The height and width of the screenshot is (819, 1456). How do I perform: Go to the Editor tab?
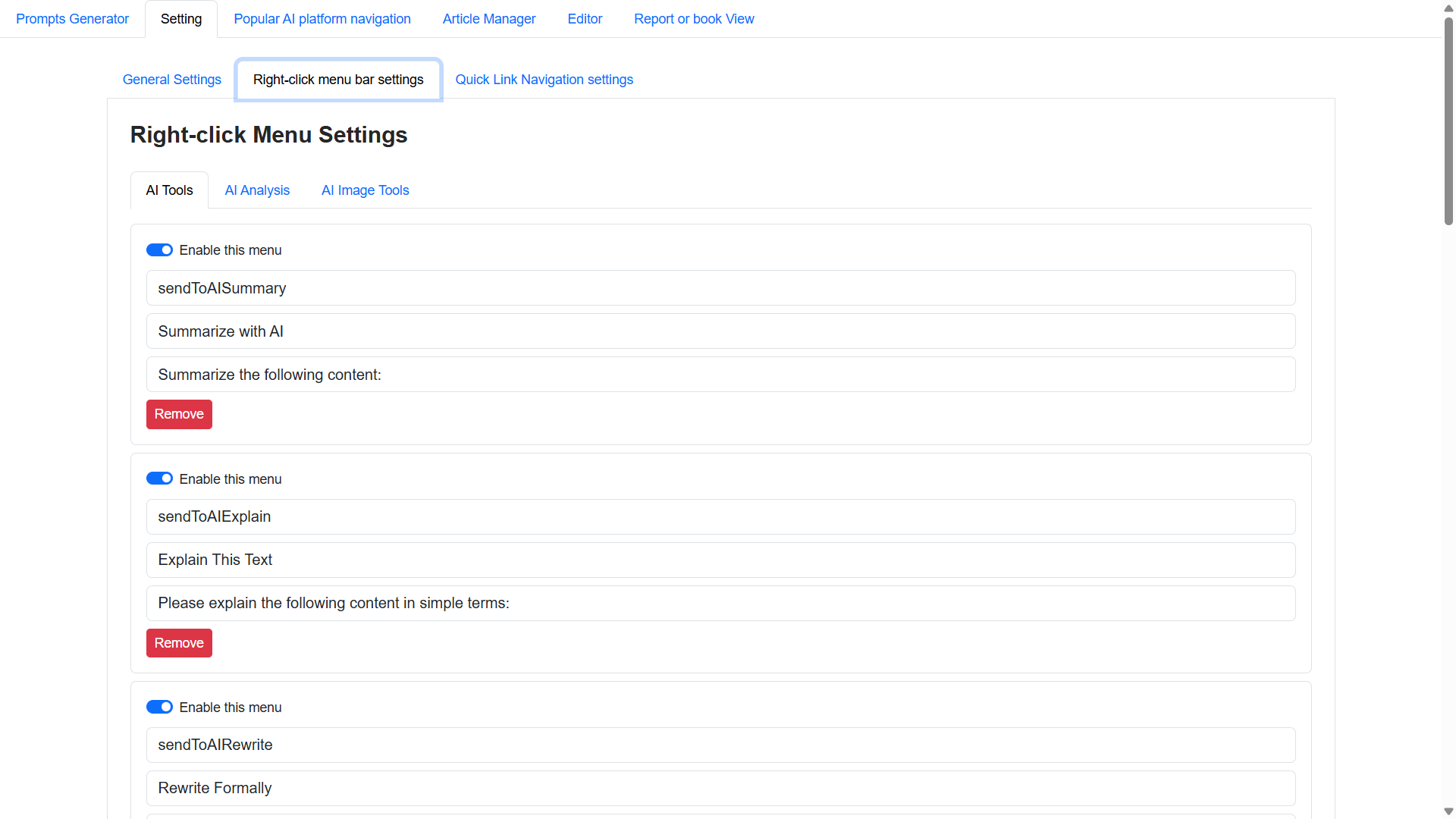(585, 19)
